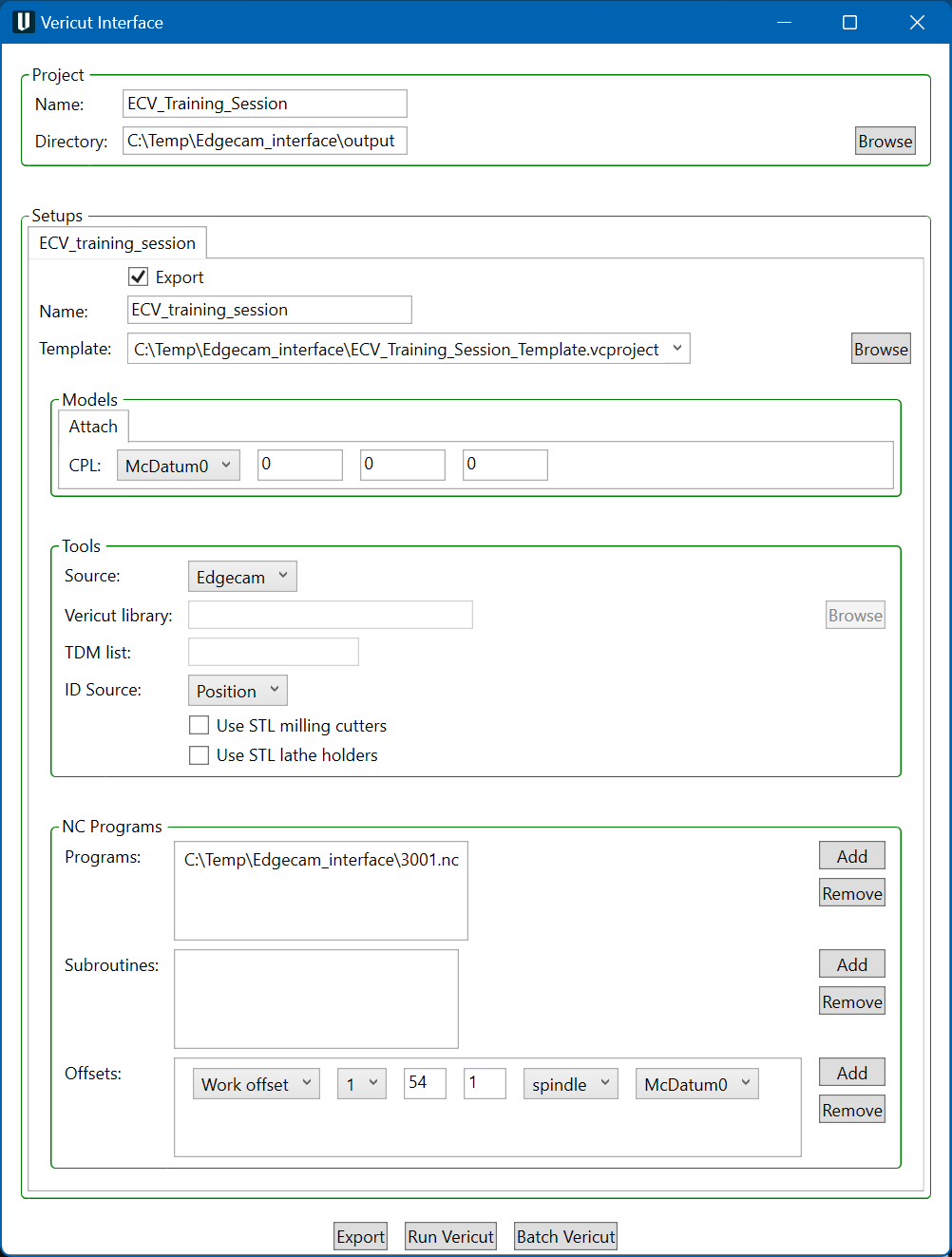Click the TDM list input field
Image resolution: width=952 pixels, height=1257 pixels.
[274, 652]
